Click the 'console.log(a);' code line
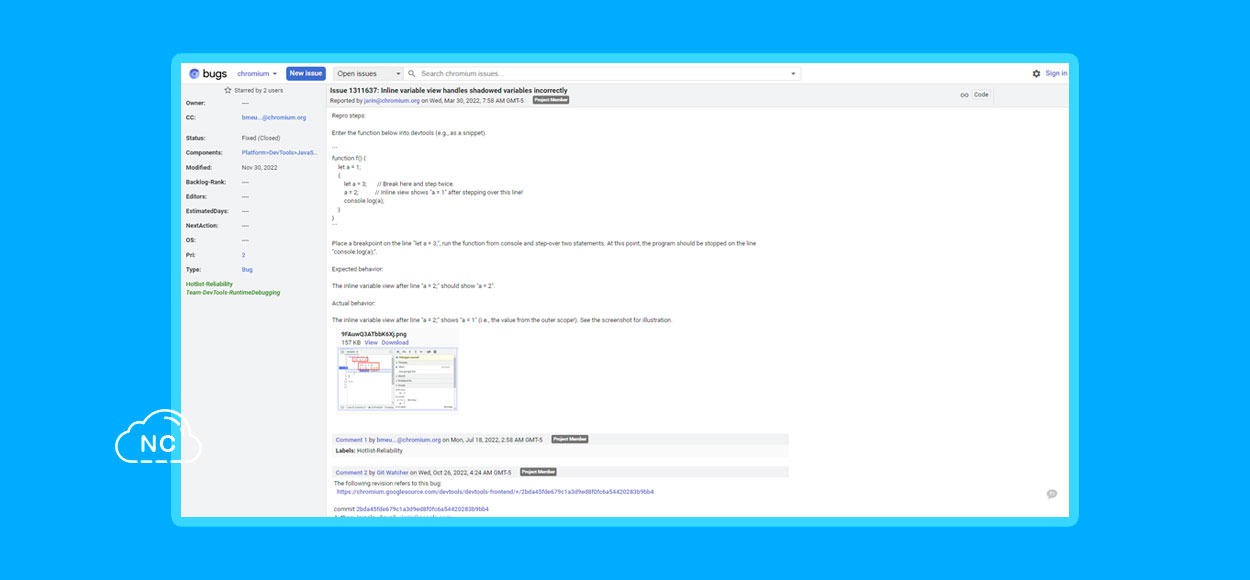This screenshot has height=580, width=1250. (x=364, y=201)
